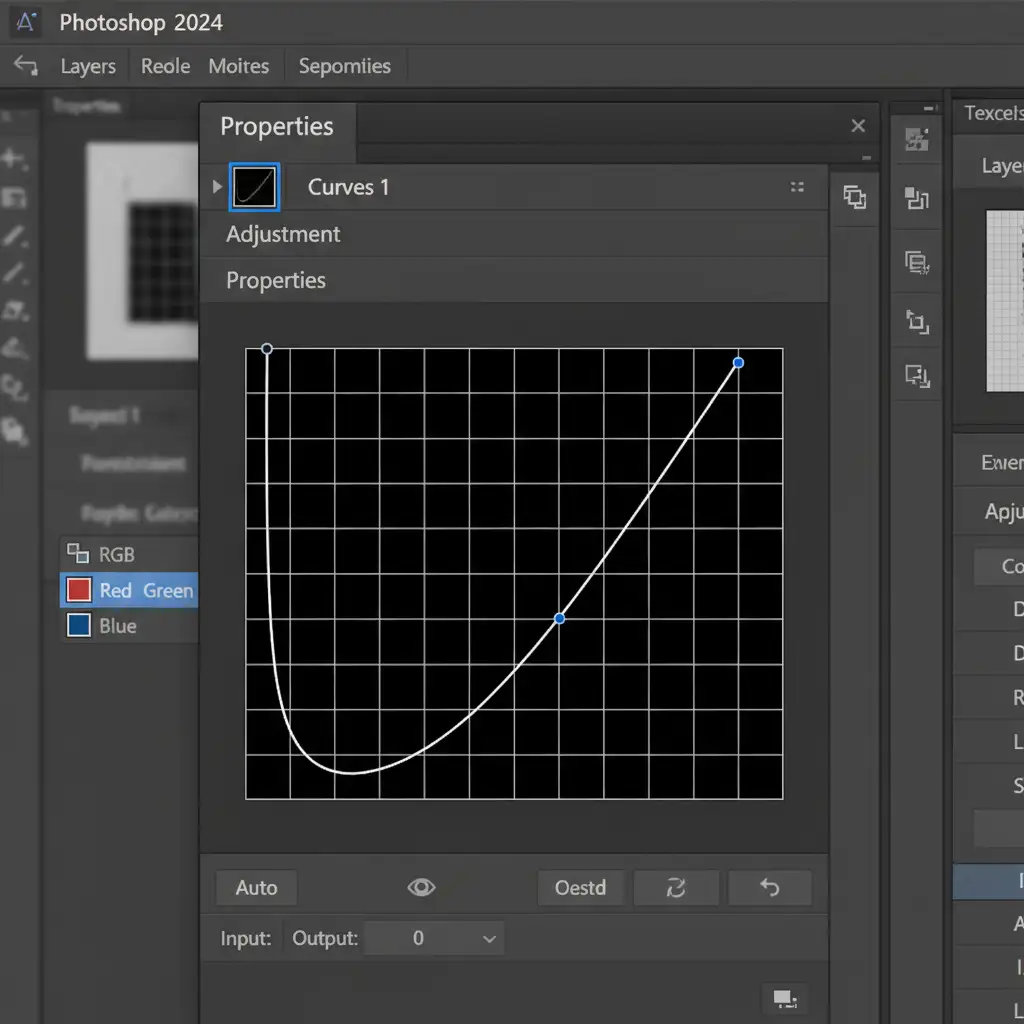Screen dimensions: 1024x1024
Task: Open the Layers menu
Action: click(88, 67)
